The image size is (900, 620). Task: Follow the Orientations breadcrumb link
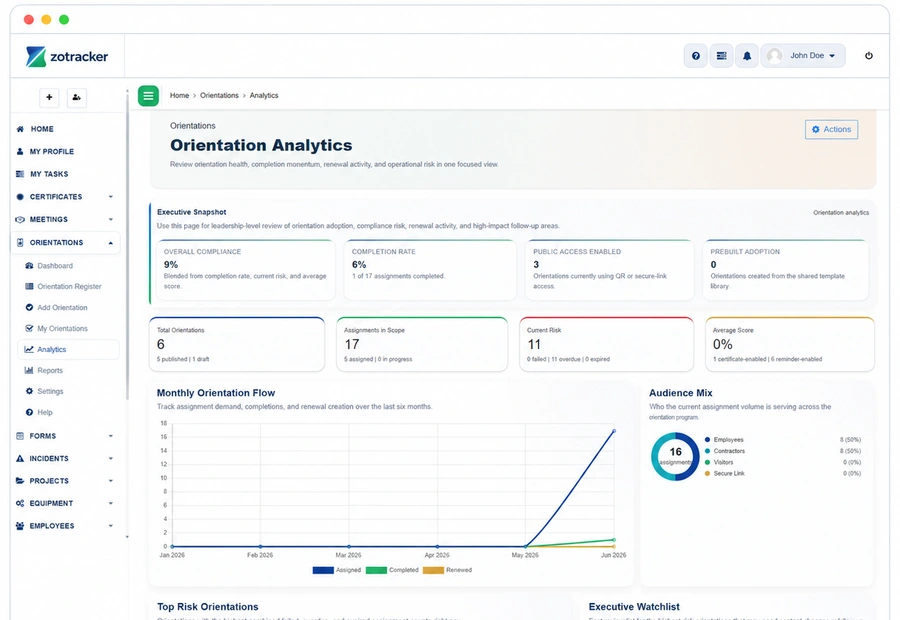pyautogui.click(x=219, y=95)
